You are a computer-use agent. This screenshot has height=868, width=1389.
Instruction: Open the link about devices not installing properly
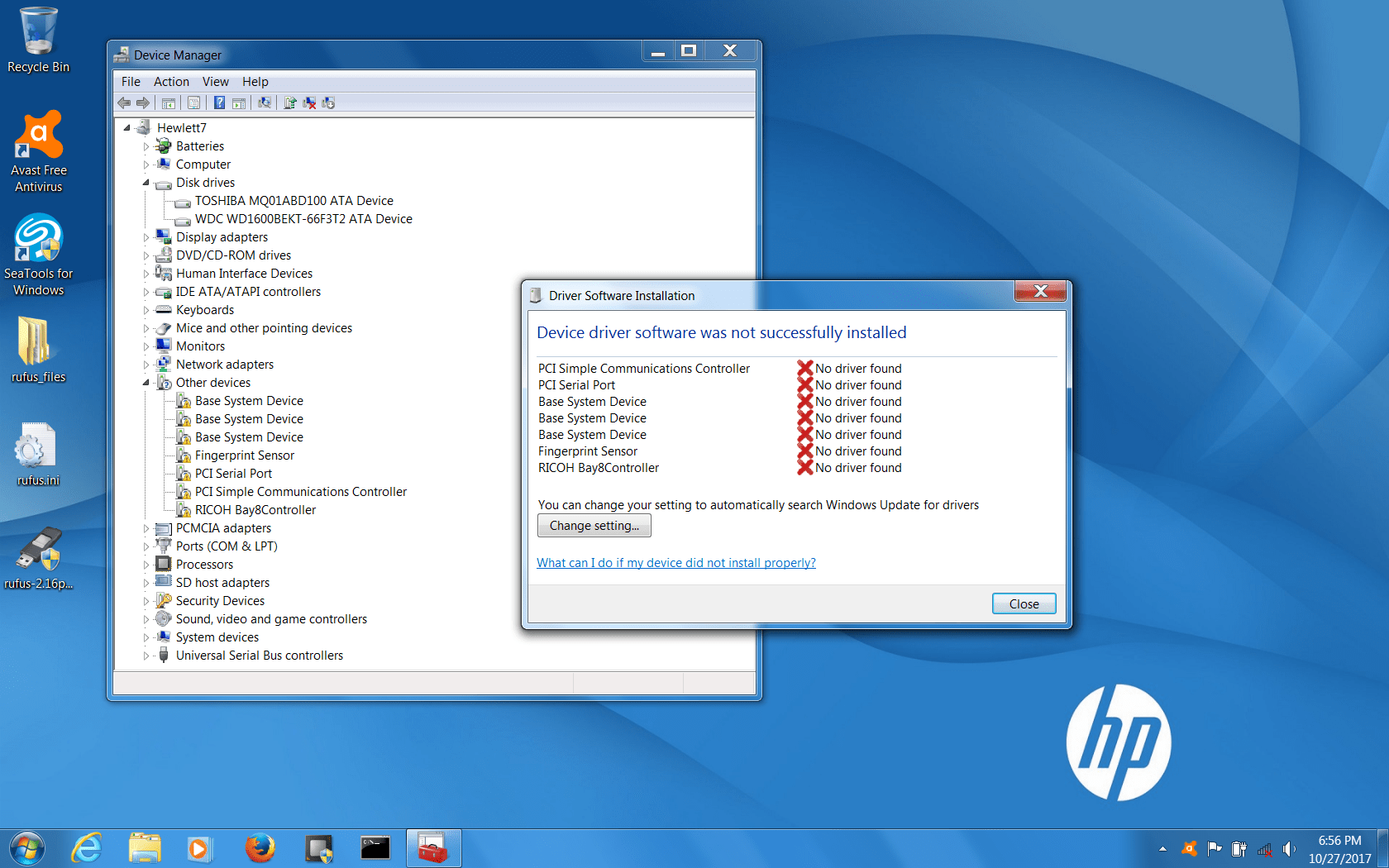pos(675,562)
